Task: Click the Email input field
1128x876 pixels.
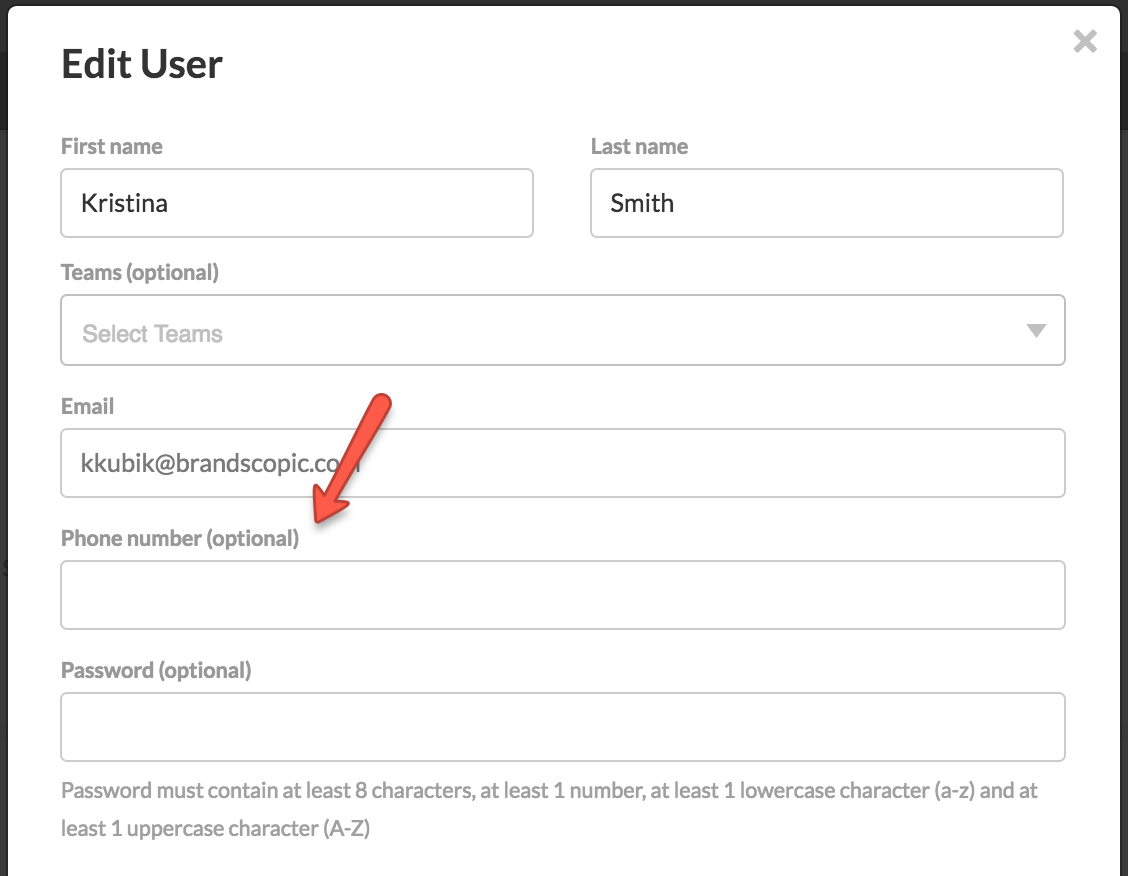Action: [563, 463]
